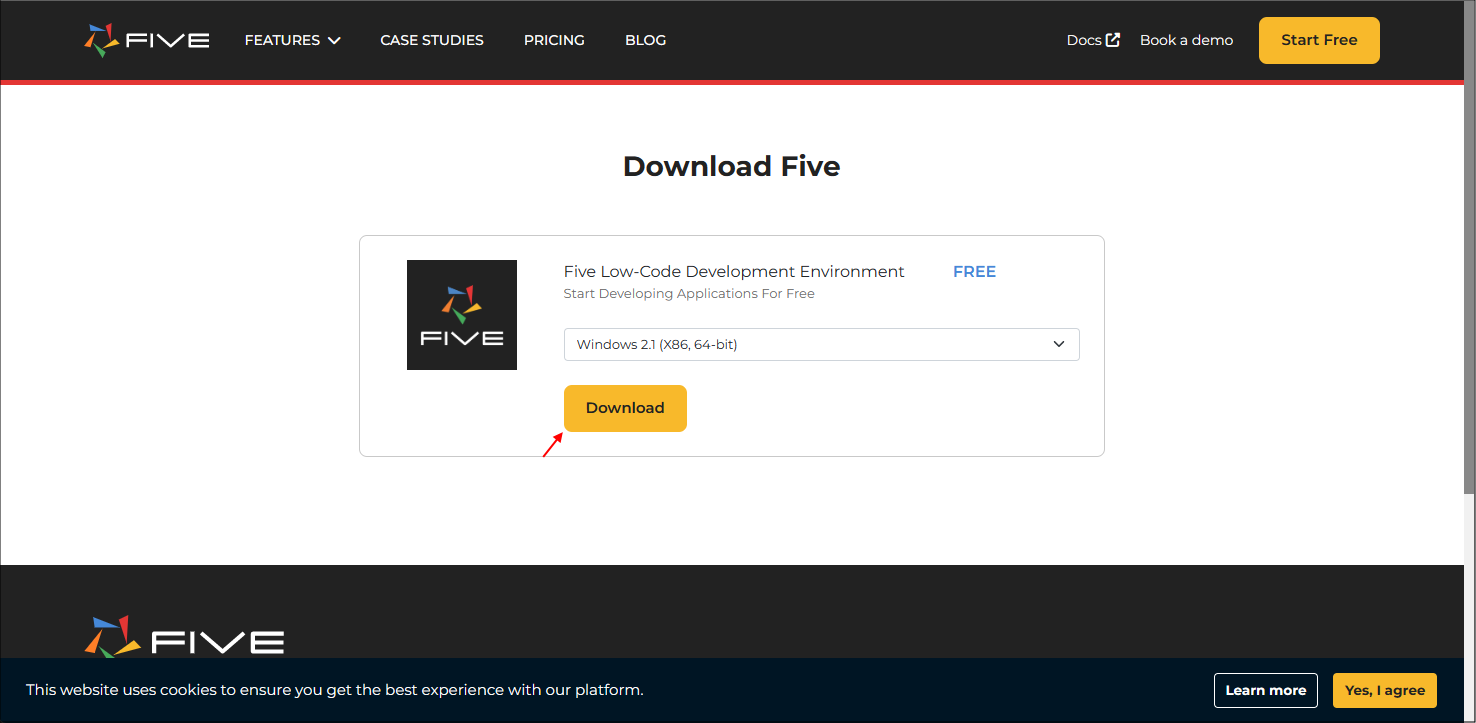Open the Pricing page
1476x723 pixels.
pyautogui.click(x=554, y=40)
